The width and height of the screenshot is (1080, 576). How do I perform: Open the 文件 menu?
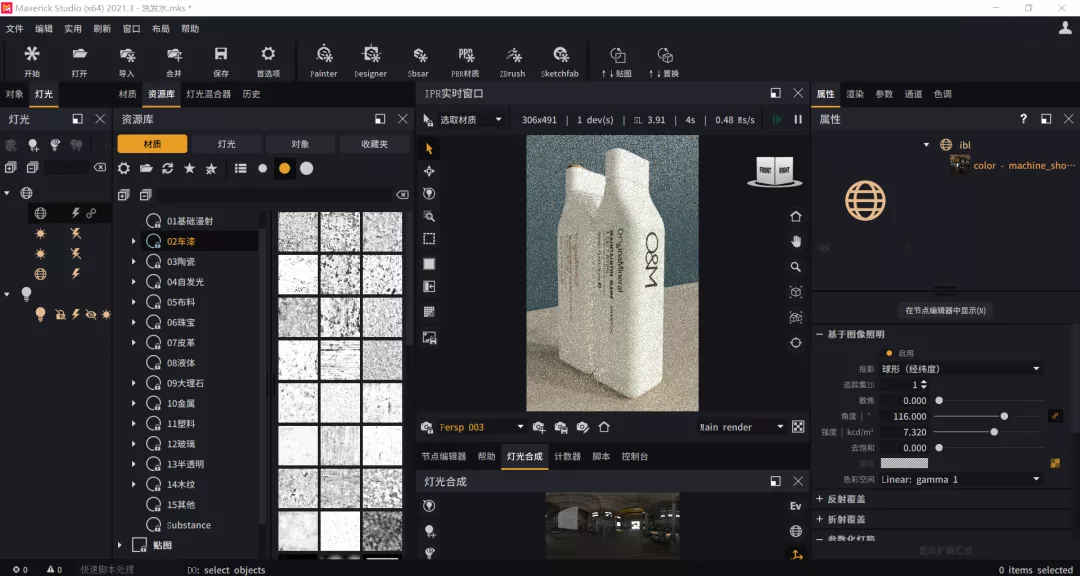[x=14, y=29]
